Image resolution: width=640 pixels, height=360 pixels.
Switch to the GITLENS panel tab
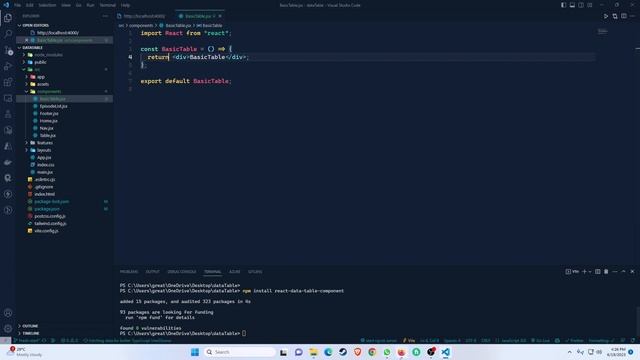[x=255, y=271]
